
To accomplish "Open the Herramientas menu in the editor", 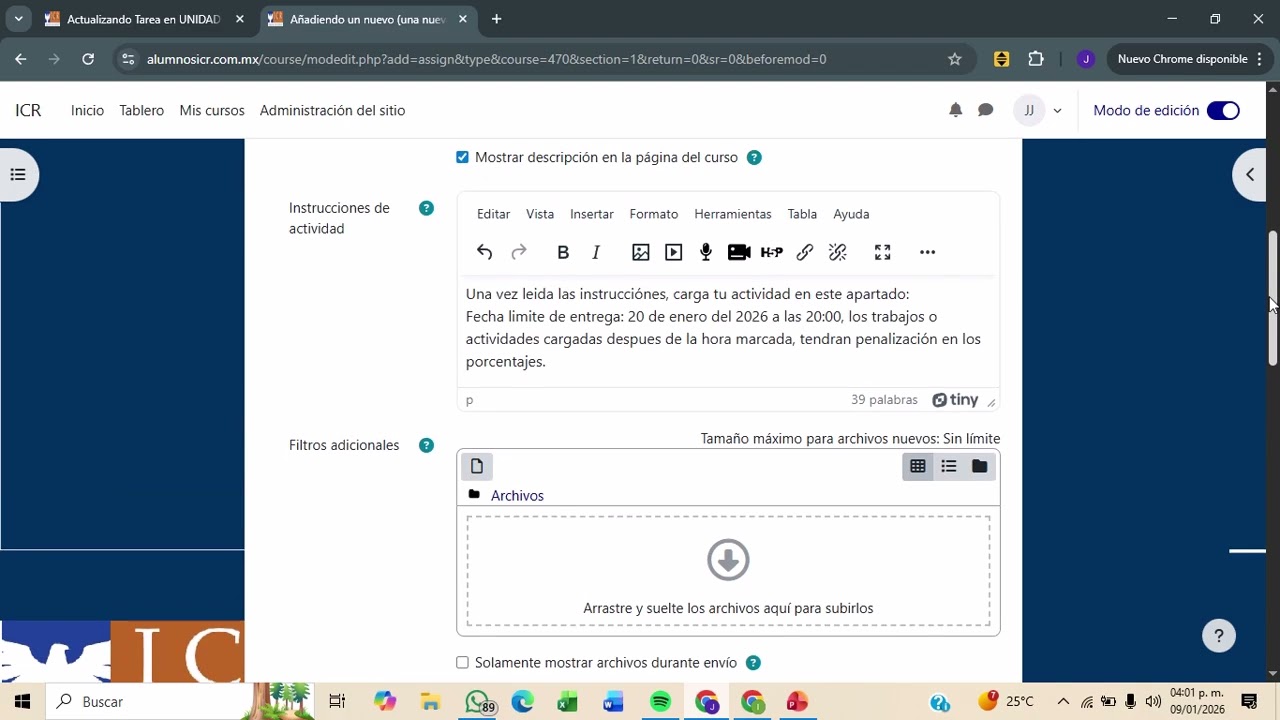I will 733,214.
